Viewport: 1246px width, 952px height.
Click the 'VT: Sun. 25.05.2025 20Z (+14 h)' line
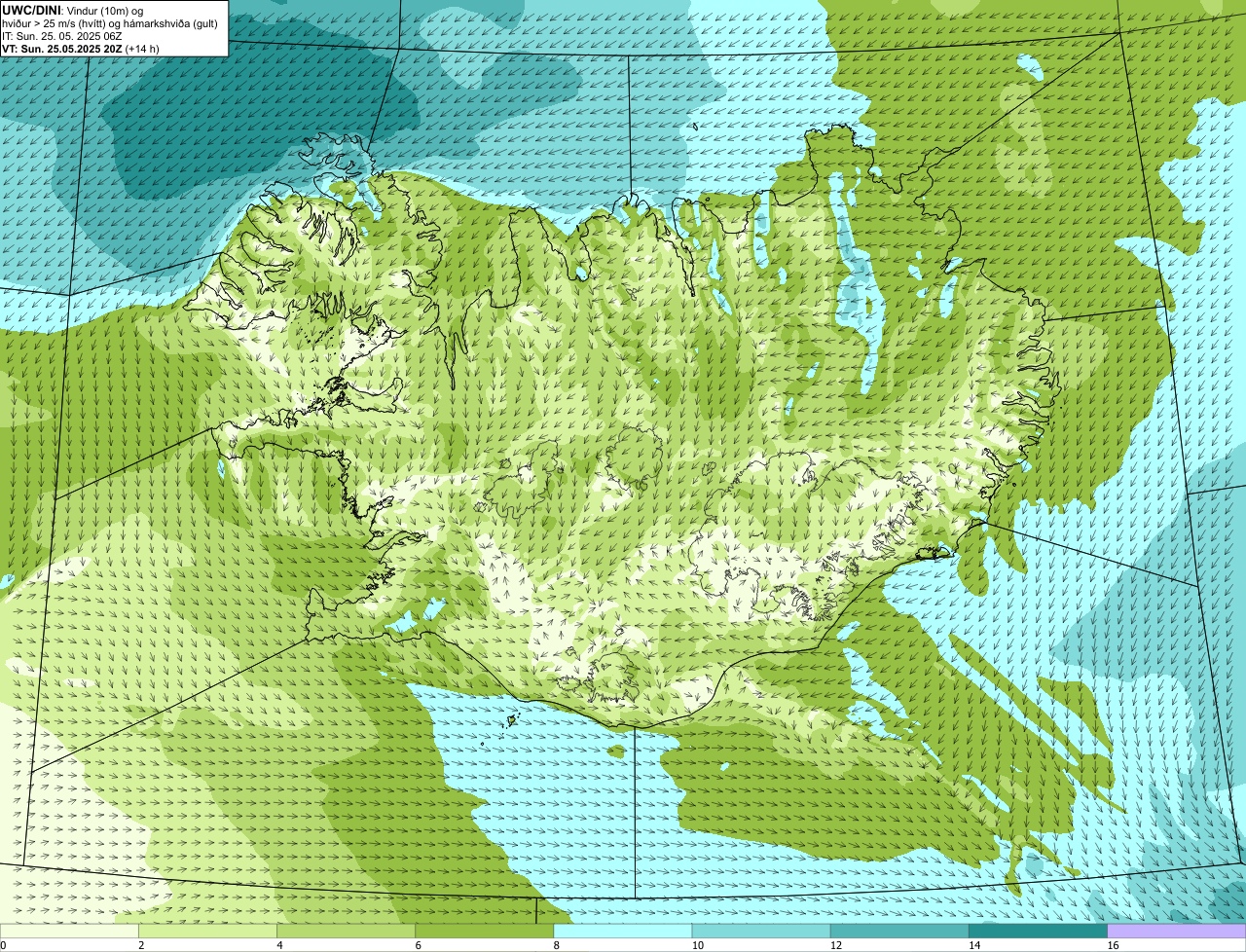81,48
